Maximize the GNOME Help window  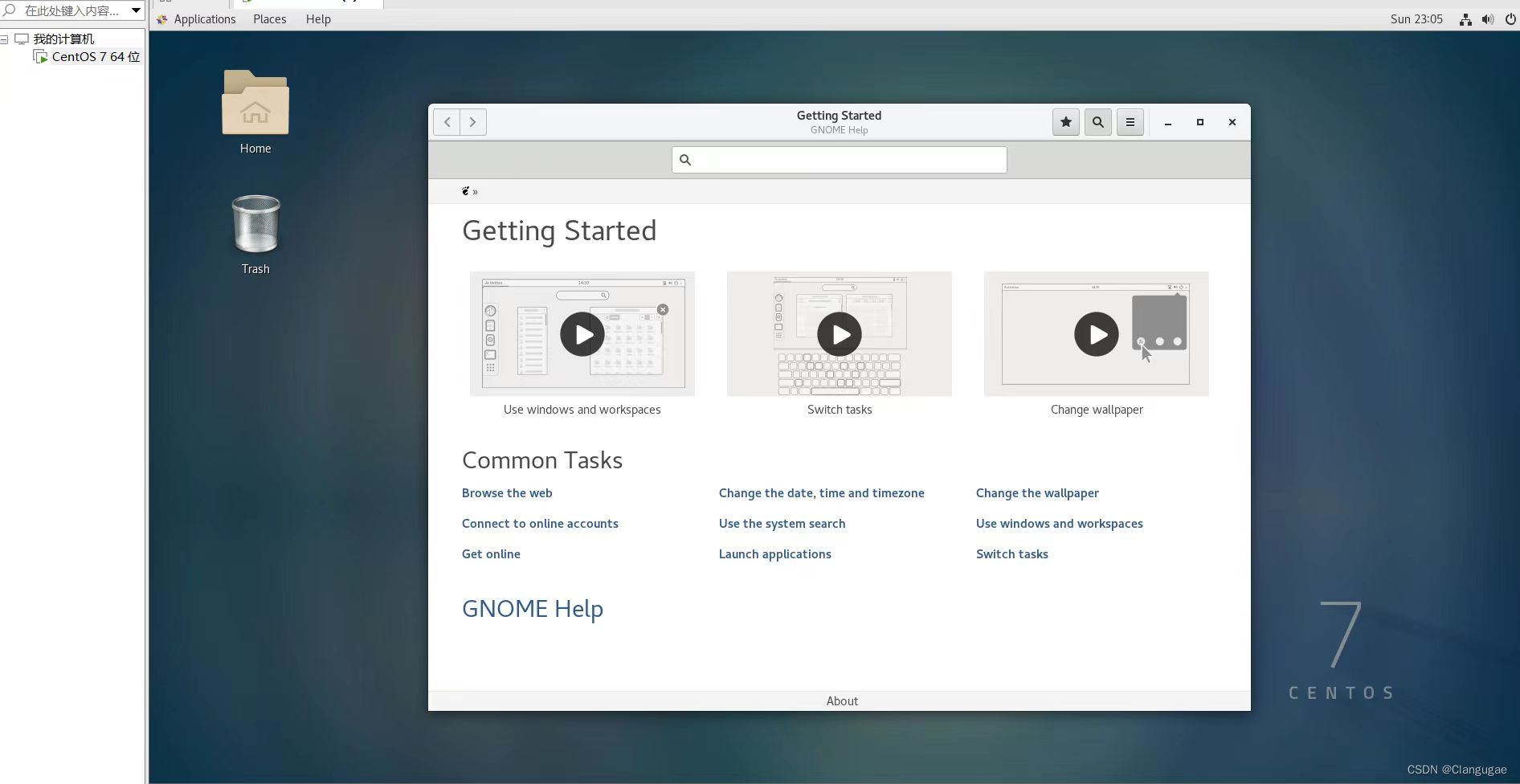click(x=1200, y=122)
